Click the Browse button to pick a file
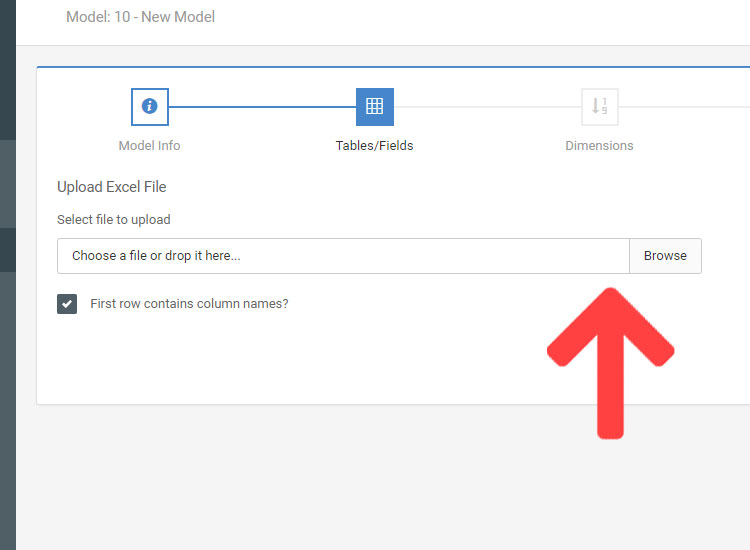Image resolution: width=750 pixels, height=550 pixels. 665,256
